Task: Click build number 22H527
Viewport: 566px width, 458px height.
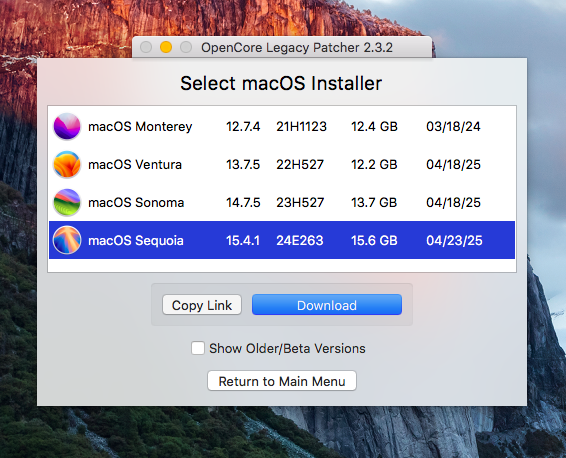Action: tap(300, 165)
